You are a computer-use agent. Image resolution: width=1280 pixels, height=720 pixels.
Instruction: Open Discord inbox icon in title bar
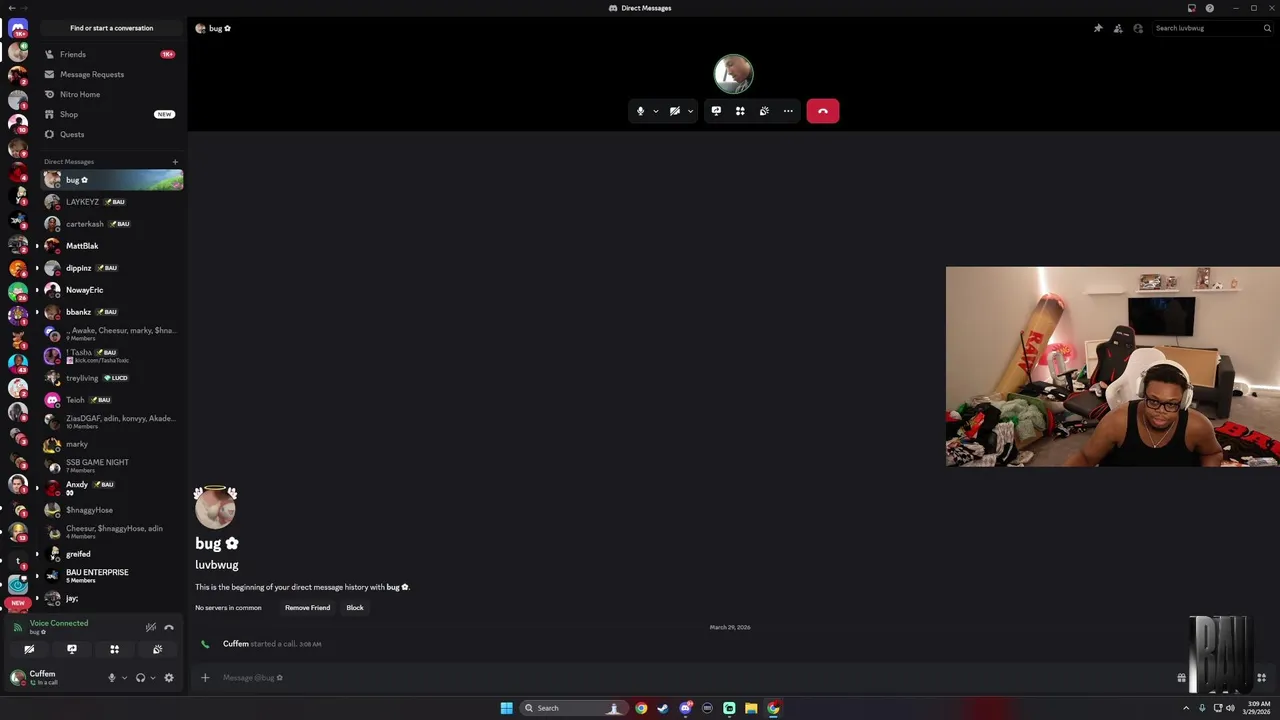(1191, 8)
